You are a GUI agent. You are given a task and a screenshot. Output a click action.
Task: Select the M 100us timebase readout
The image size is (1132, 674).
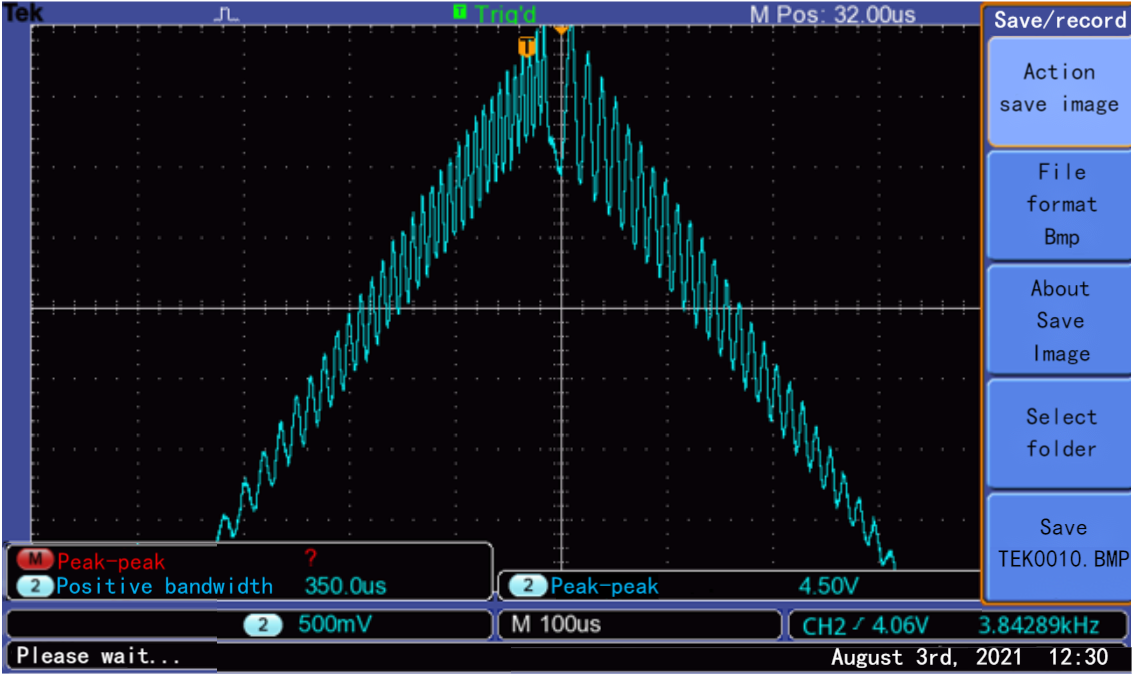click(x=556, y=625)
